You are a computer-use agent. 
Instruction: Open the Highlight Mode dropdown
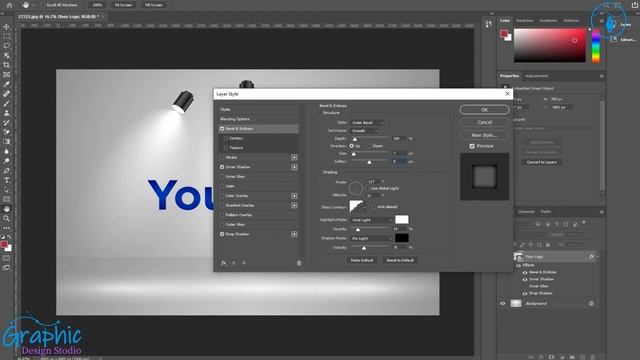click(371, 220)
